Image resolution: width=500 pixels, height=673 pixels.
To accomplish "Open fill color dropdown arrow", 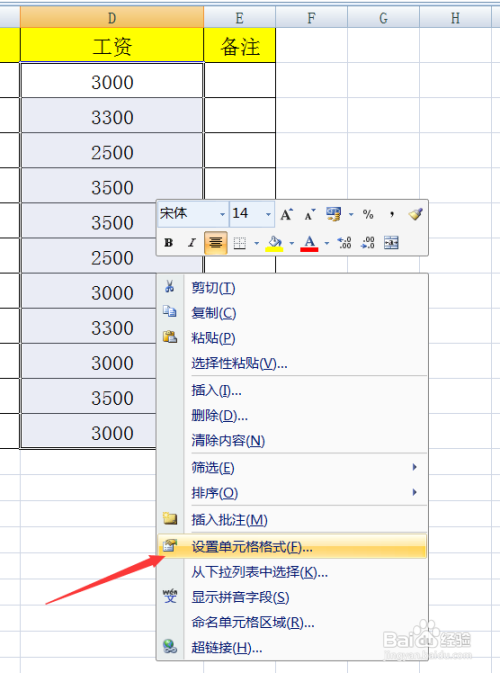I will click(291, 243).
